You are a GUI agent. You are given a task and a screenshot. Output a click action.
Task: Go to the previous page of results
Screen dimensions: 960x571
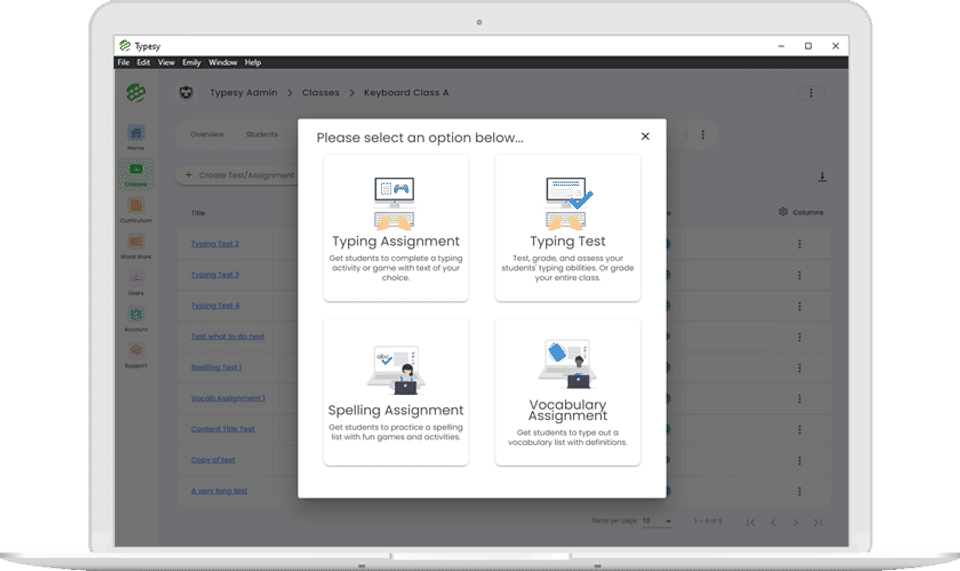click(x=773, y=522)
